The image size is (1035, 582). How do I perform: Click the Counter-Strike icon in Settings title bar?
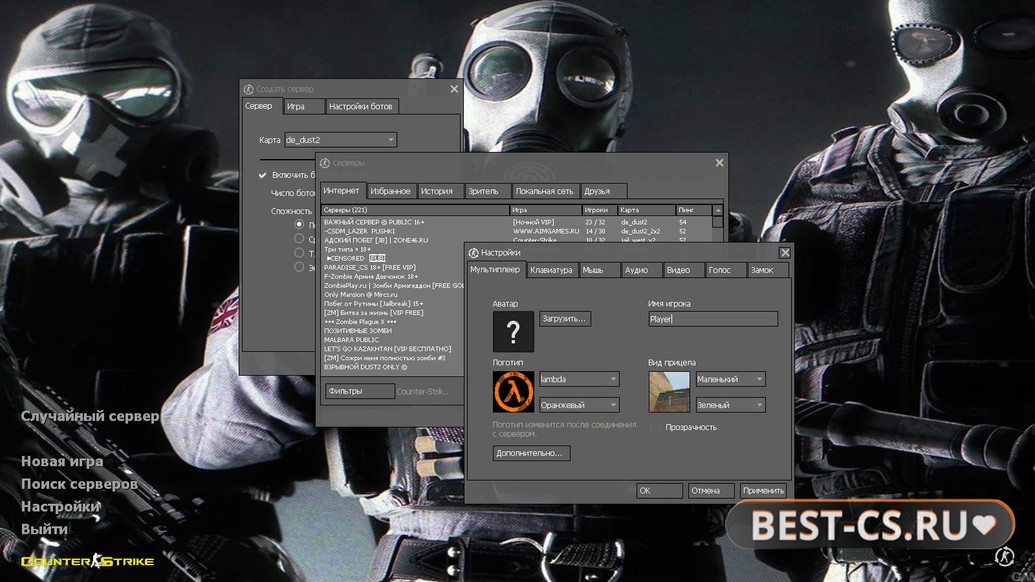[x=473, y=253]
